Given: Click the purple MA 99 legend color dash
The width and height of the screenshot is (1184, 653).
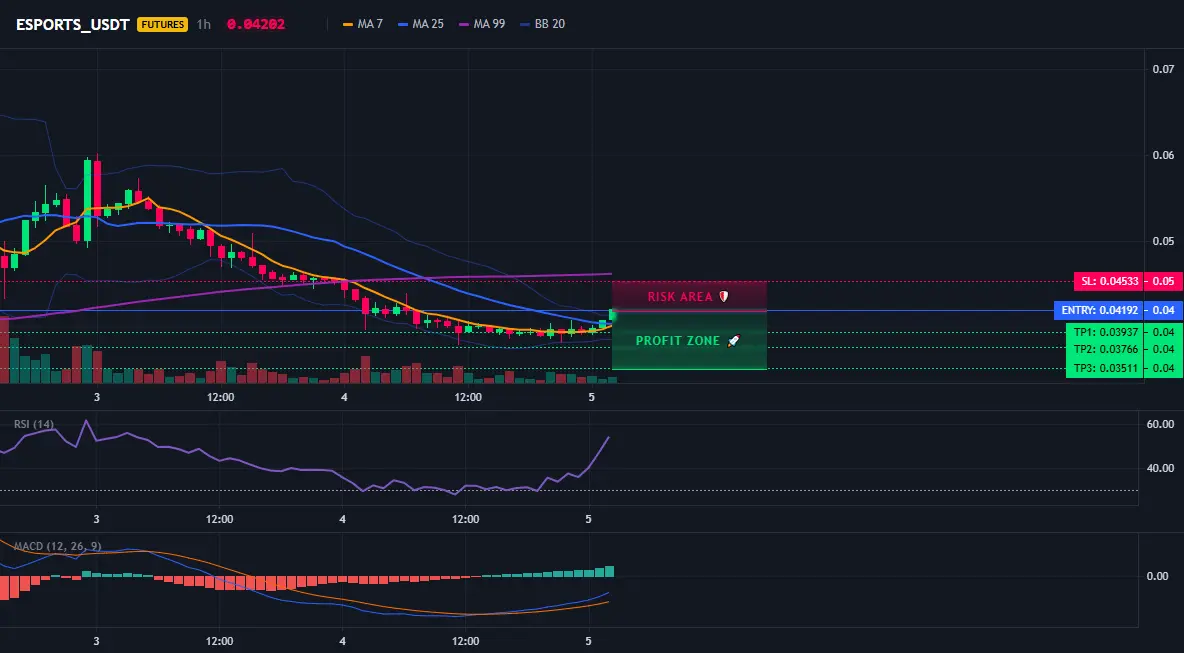Looking at the screenshot, I should (464, 24).
